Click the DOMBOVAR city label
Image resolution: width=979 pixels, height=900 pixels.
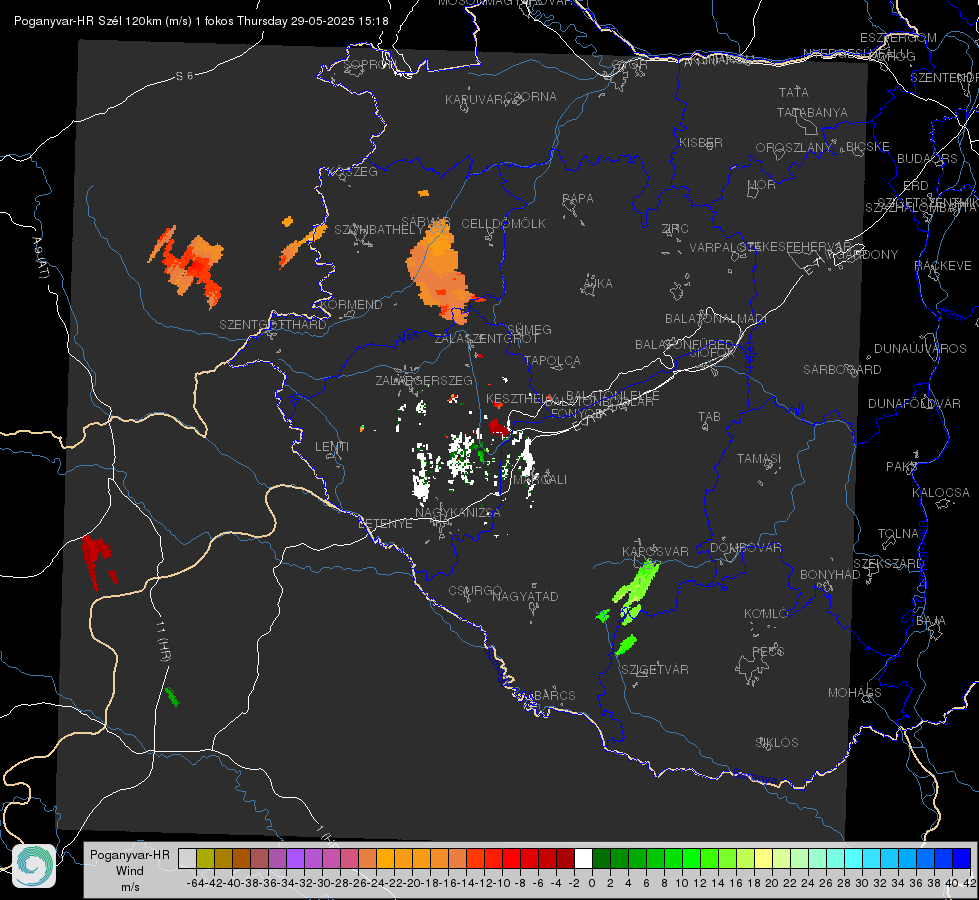(x=745, y=548)
